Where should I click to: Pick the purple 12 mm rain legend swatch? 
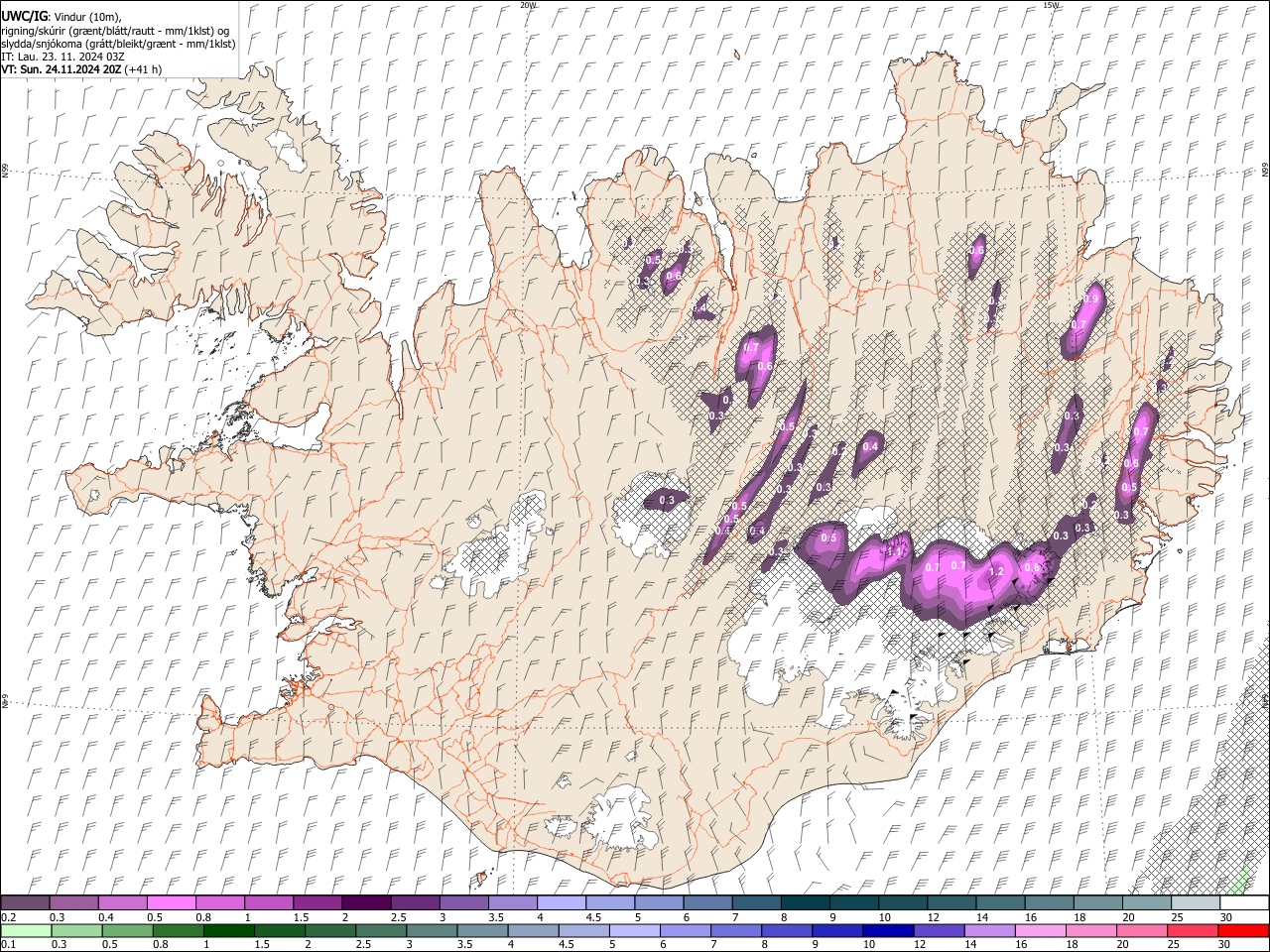939,930
